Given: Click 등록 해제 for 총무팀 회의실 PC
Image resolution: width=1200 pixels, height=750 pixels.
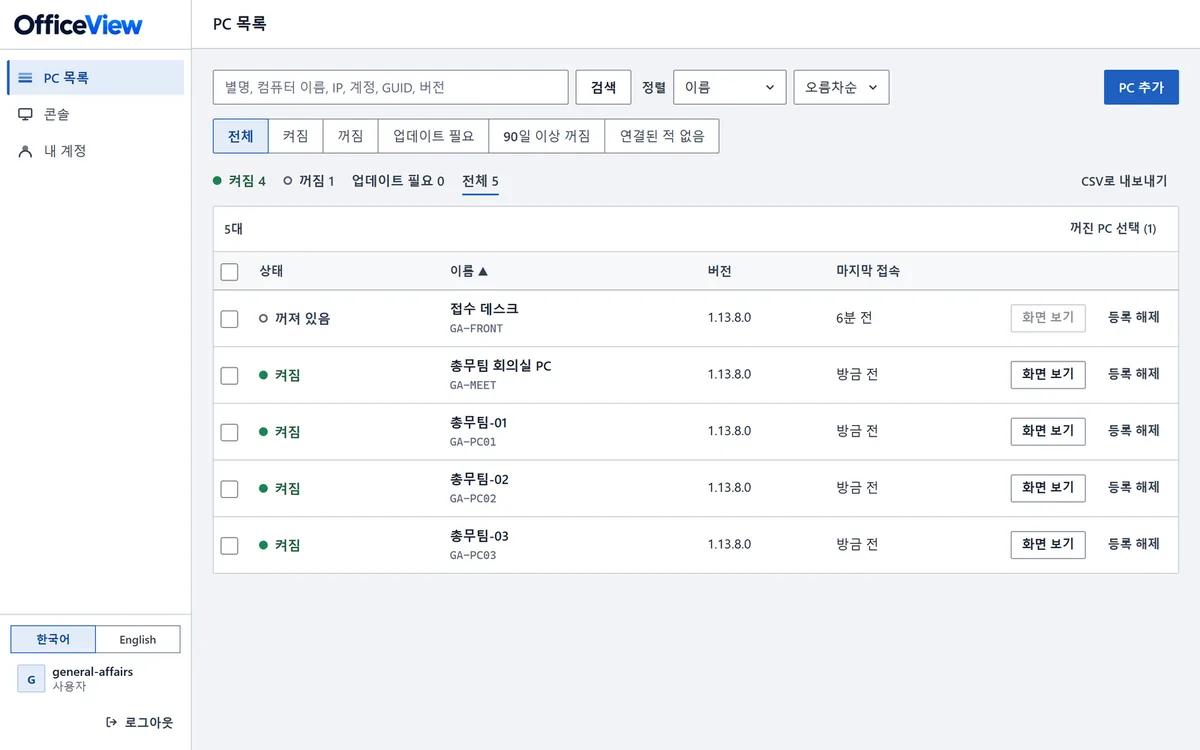Looking at the screenshot, I should coord(1134,374).
